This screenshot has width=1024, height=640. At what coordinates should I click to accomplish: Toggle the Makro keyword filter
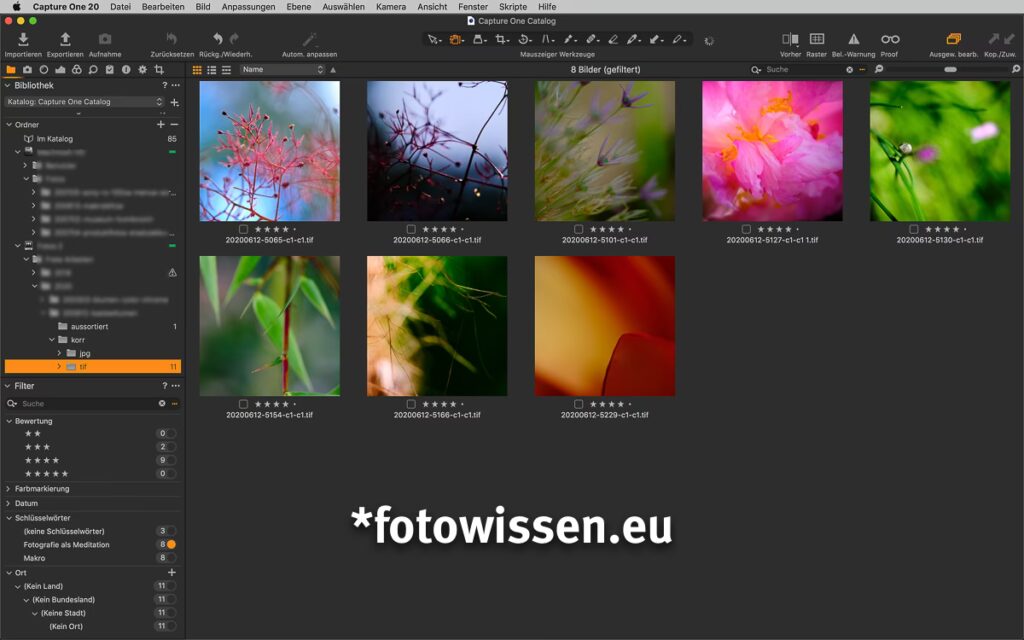171,558
